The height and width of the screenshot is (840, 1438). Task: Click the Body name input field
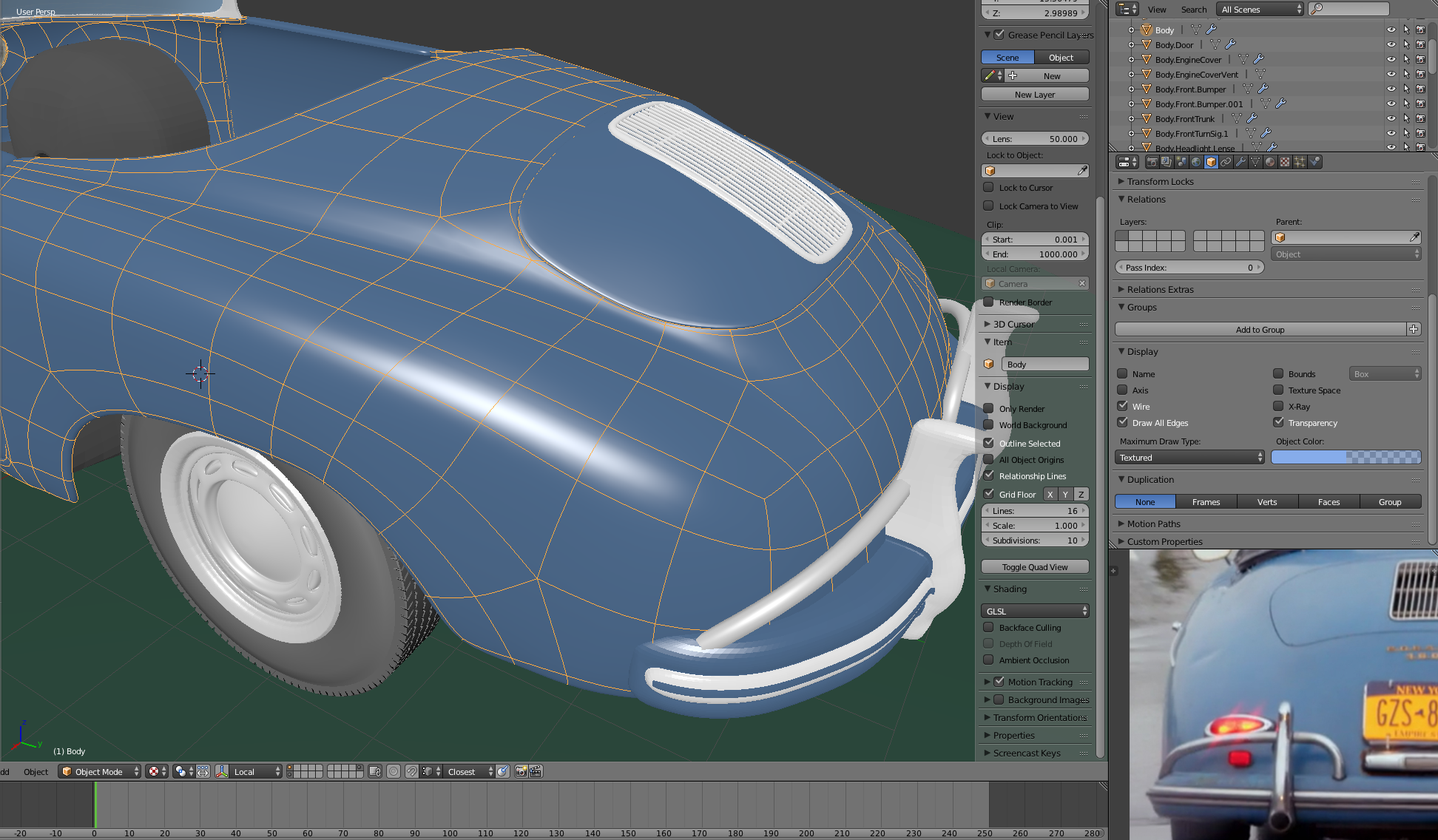click(x=1044, y=365)
